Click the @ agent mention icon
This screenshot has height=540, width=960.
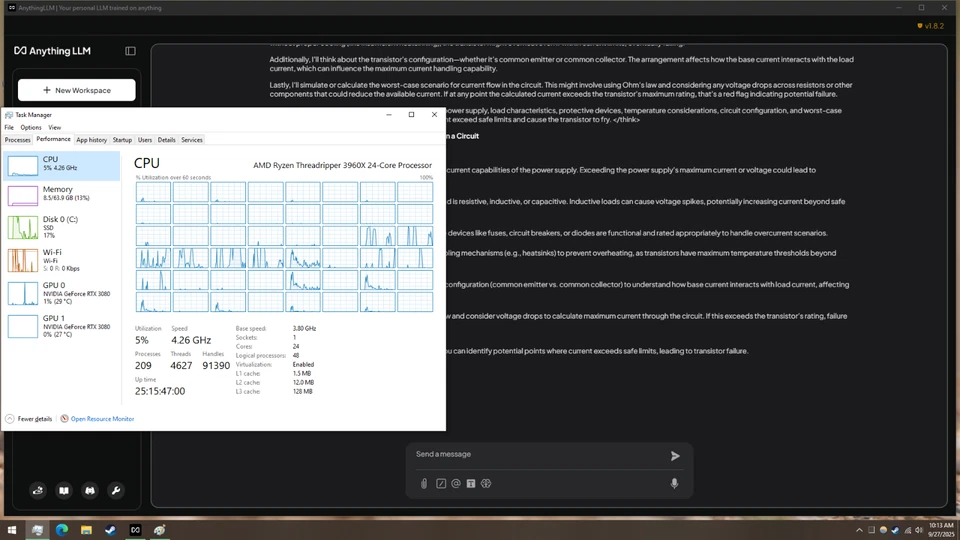[456, 484]
